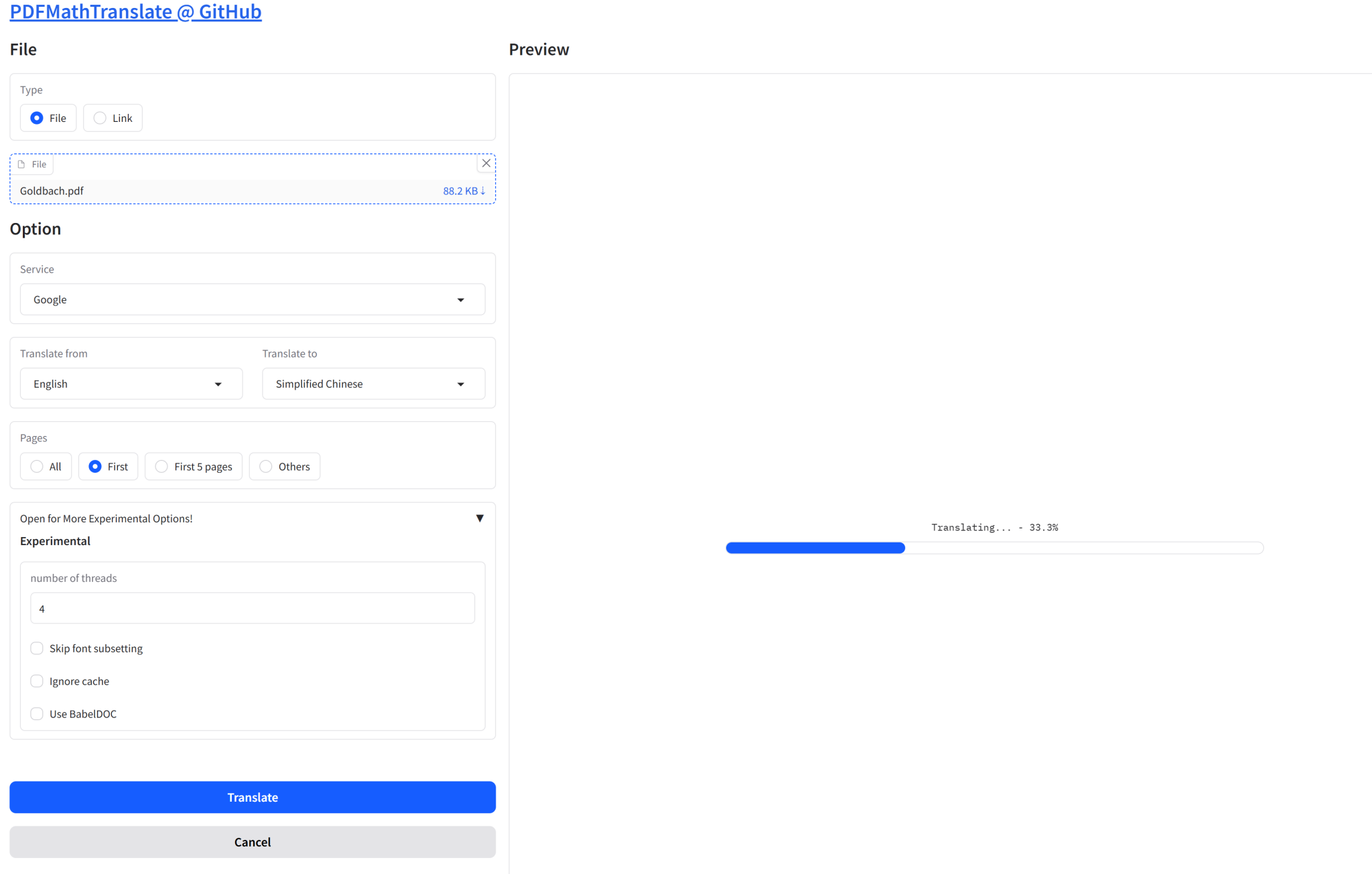1372x874 pixels.
Task: Select the Link type radio button
Action: pyautogui.click(x=100, y=118)
